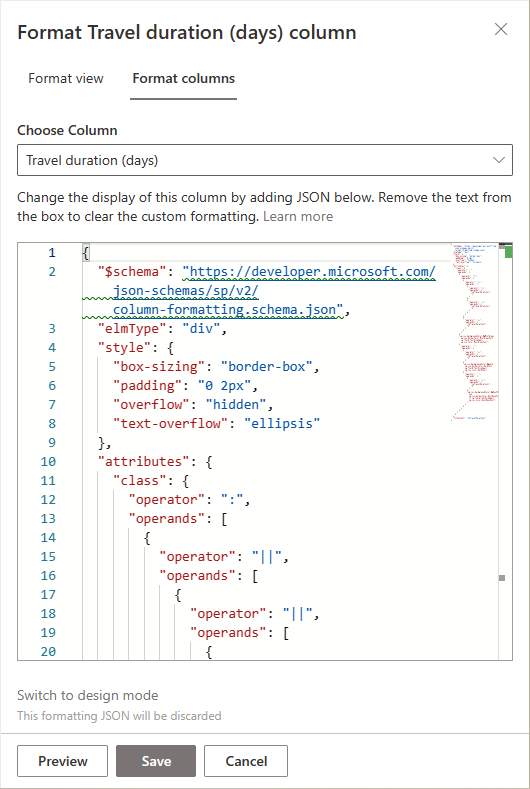Viewport: 530px width, 789px height.
Task: Click the "padding" key
Action: pos(145,385)
